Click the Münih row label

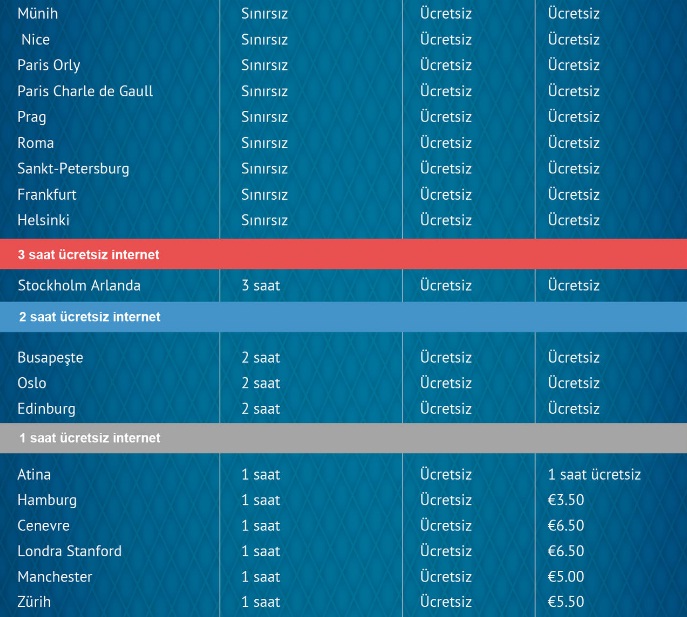point(38,14)
